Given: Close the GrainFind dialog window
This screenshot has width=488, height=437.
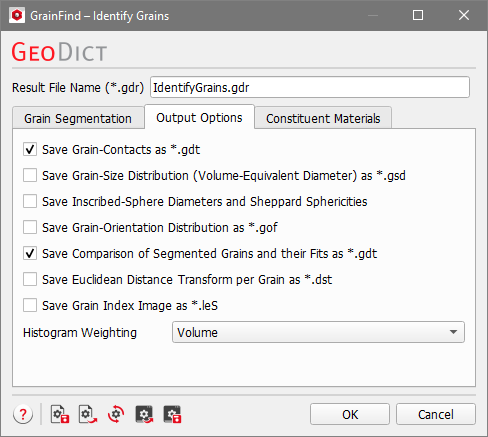Looking at the screenshot, I should 464,15.
